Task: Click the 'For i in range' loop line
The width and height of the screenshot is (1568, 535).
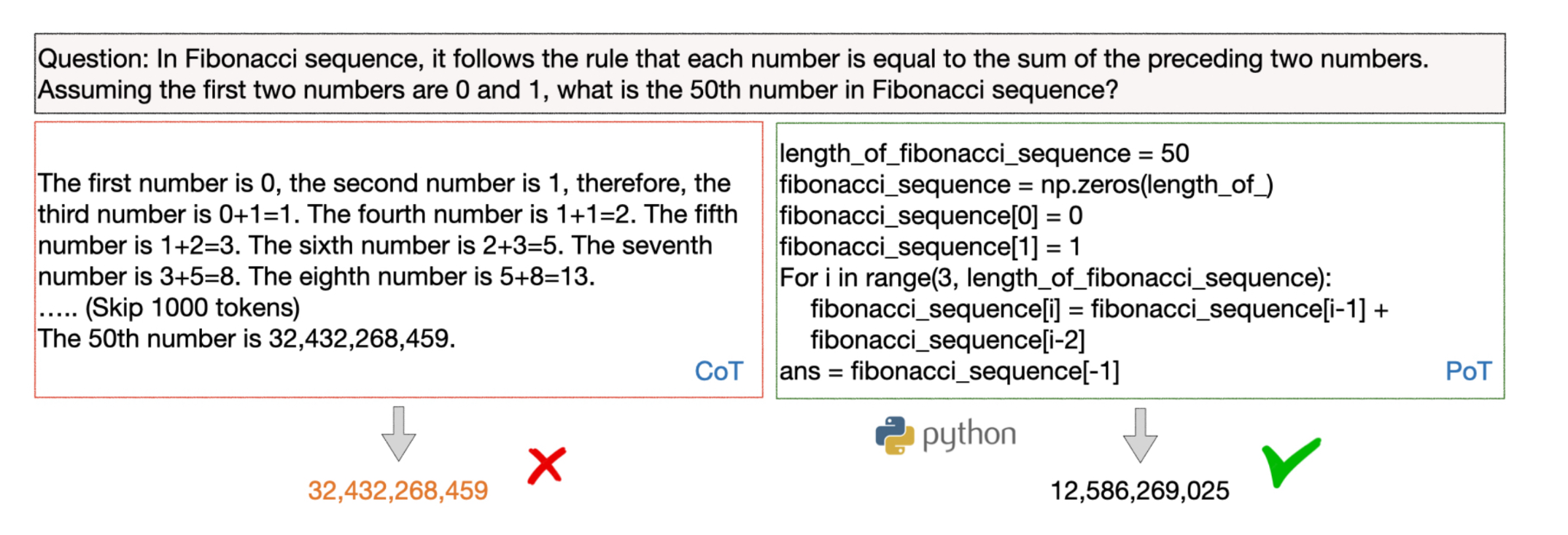Action: (1055, 278)
